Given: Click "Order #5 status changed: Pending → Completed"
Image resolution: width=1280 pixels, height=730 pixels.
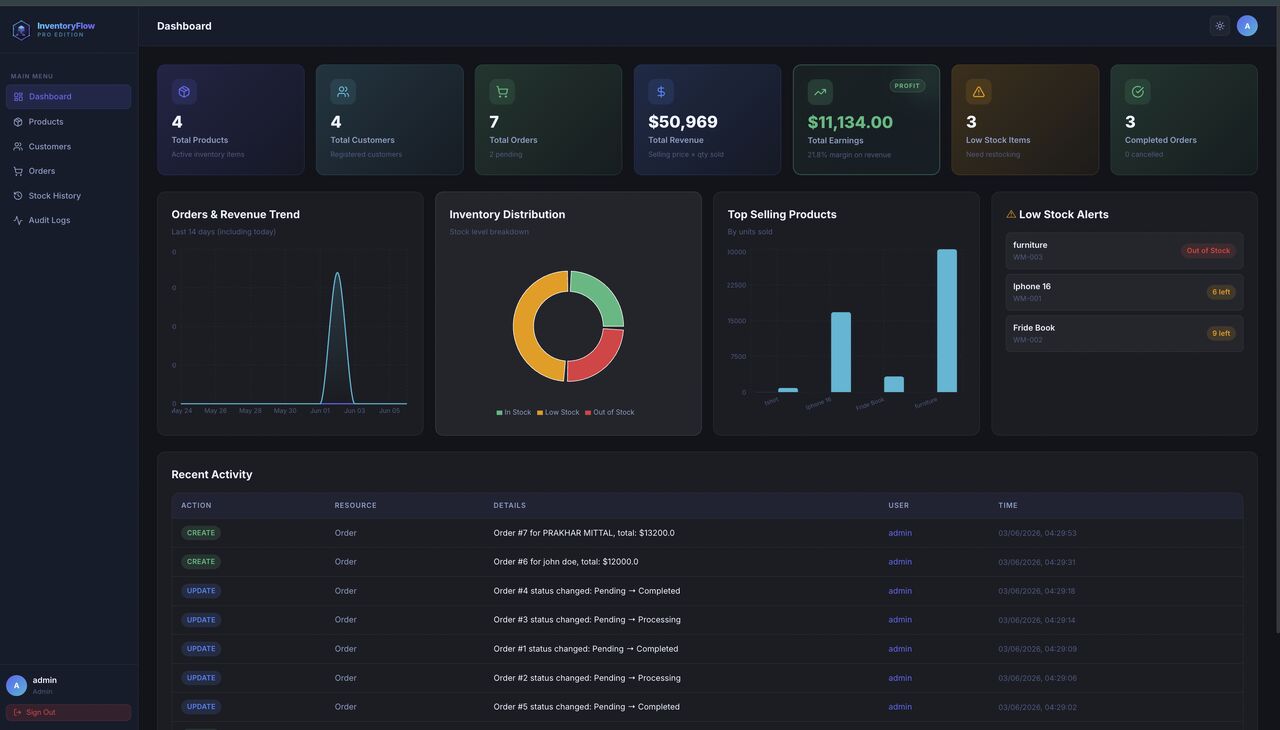Looking at the screenshot, I should [x=587, y=707].
